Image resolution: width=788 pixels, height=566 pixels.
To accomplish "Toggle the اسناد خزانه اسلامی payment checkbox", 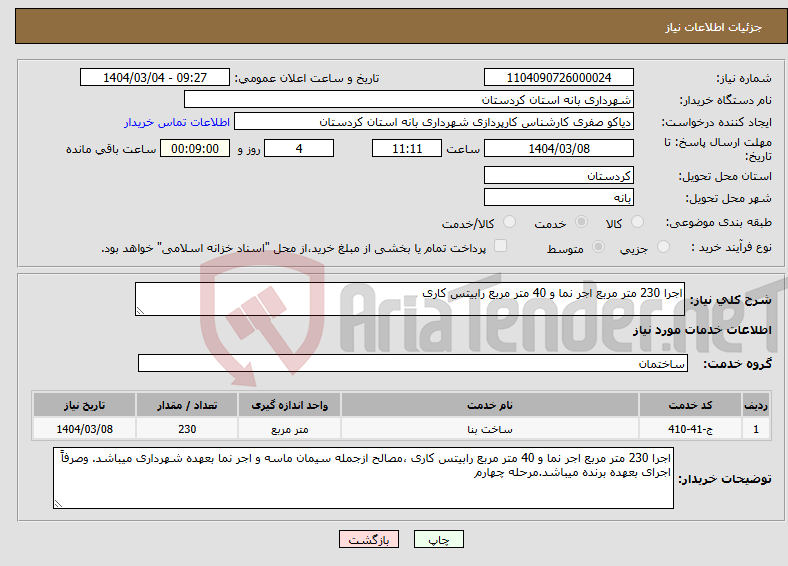I will point(500,246).
